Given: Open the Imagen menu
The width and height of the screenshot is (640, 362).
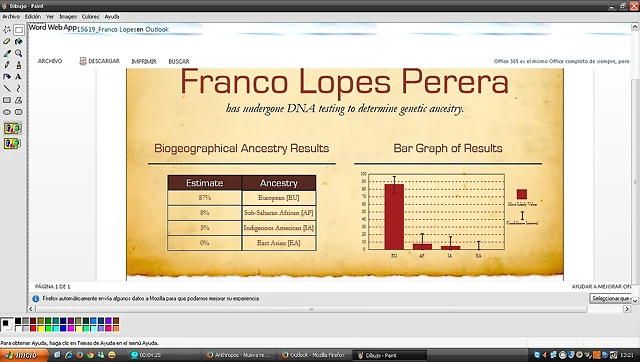Looking at the screenshot, I should point(68,17).
